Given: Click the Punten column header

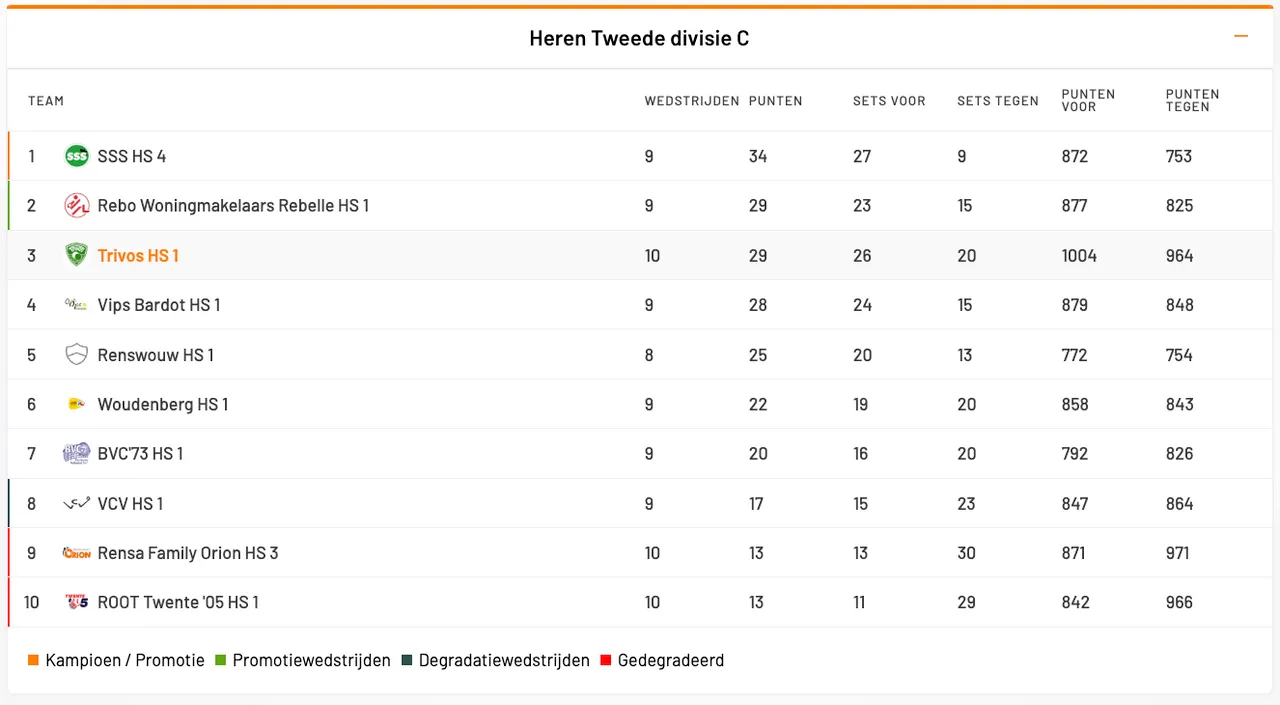Looking at the screenshot, I should tap(775, 101).
